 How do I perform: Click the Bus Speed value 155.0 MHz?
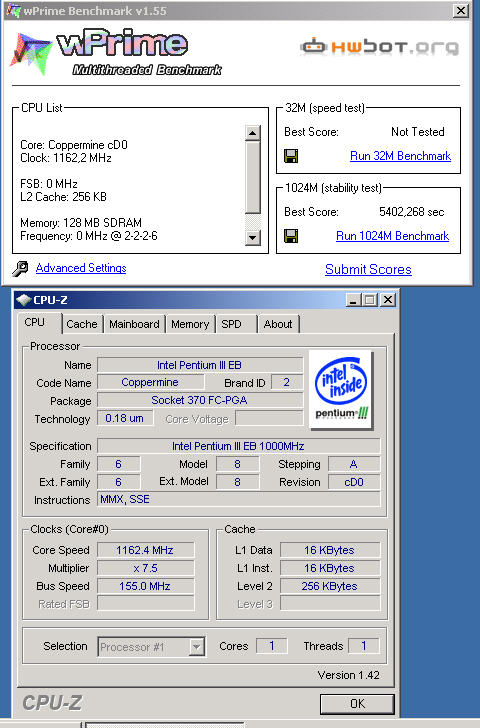tap(146, 586)
